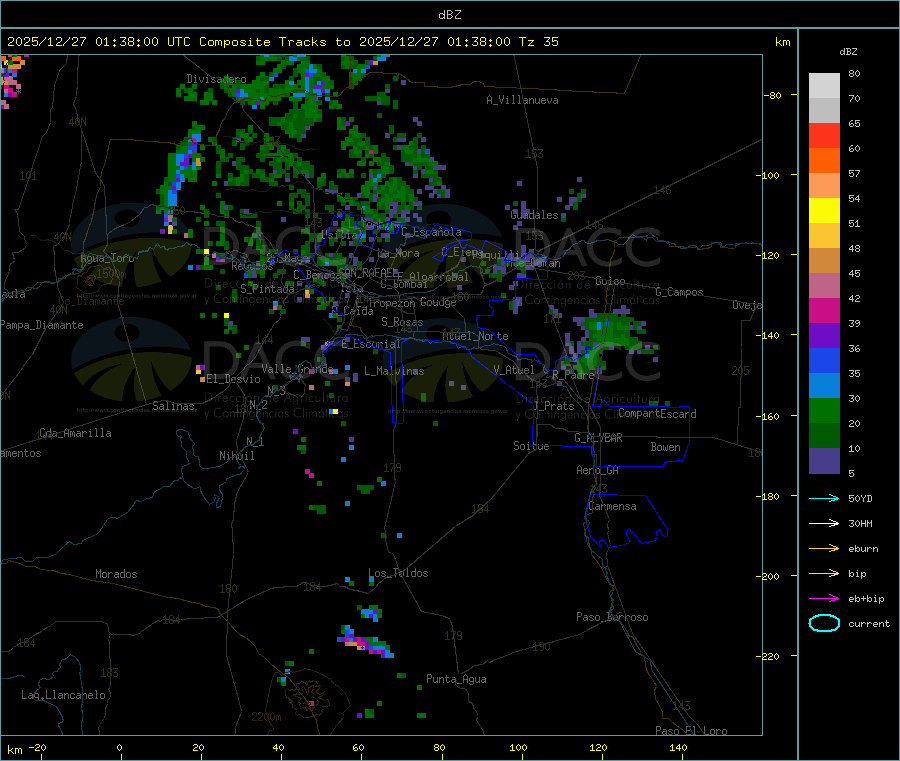Click the 'J_Prats' map label
Image resolution: width=900 pixels, height=761 pixels.
tap(553, 405)
